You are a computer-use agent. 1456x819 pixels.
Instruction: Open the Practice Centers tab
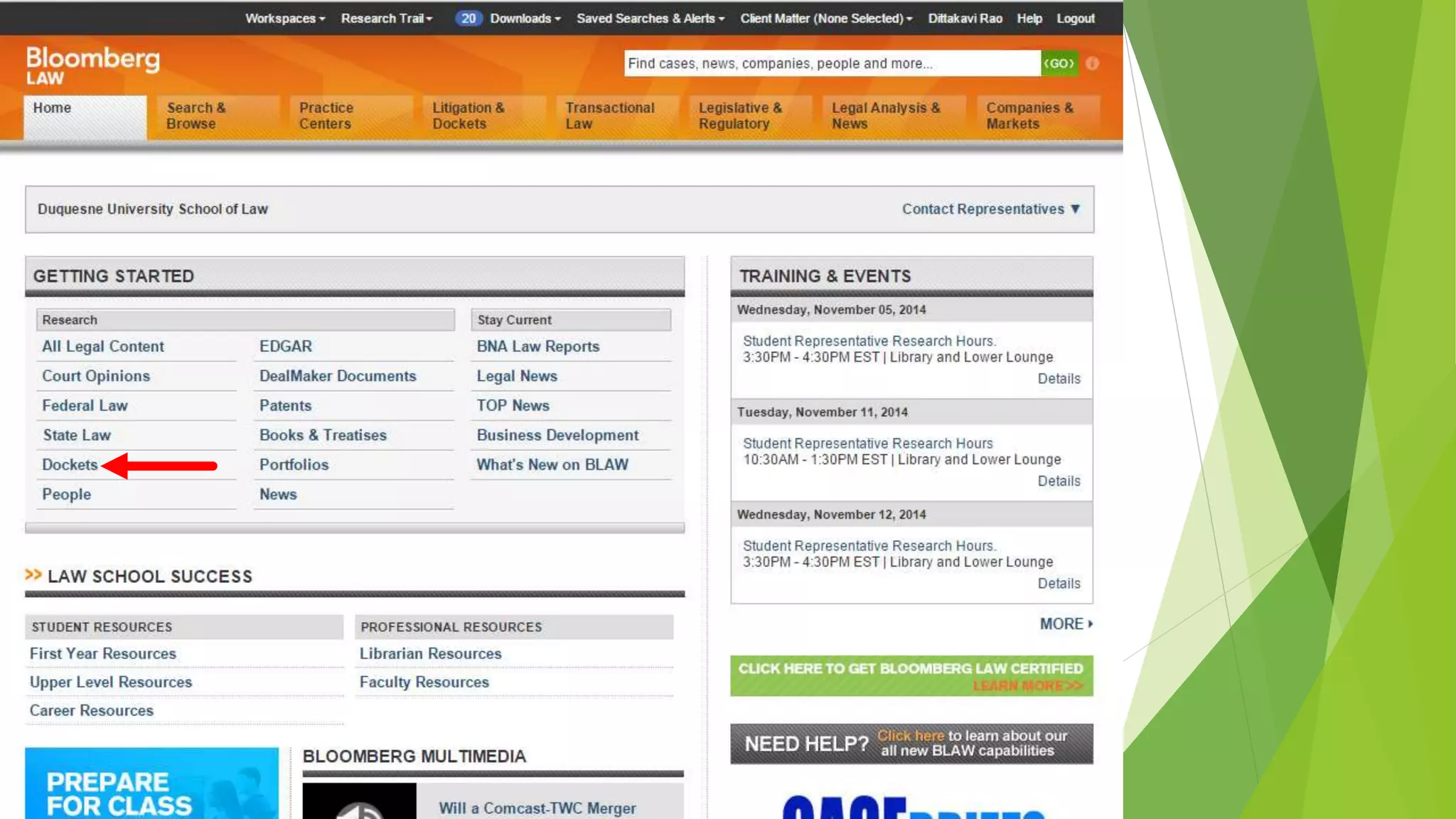[326, 116]
